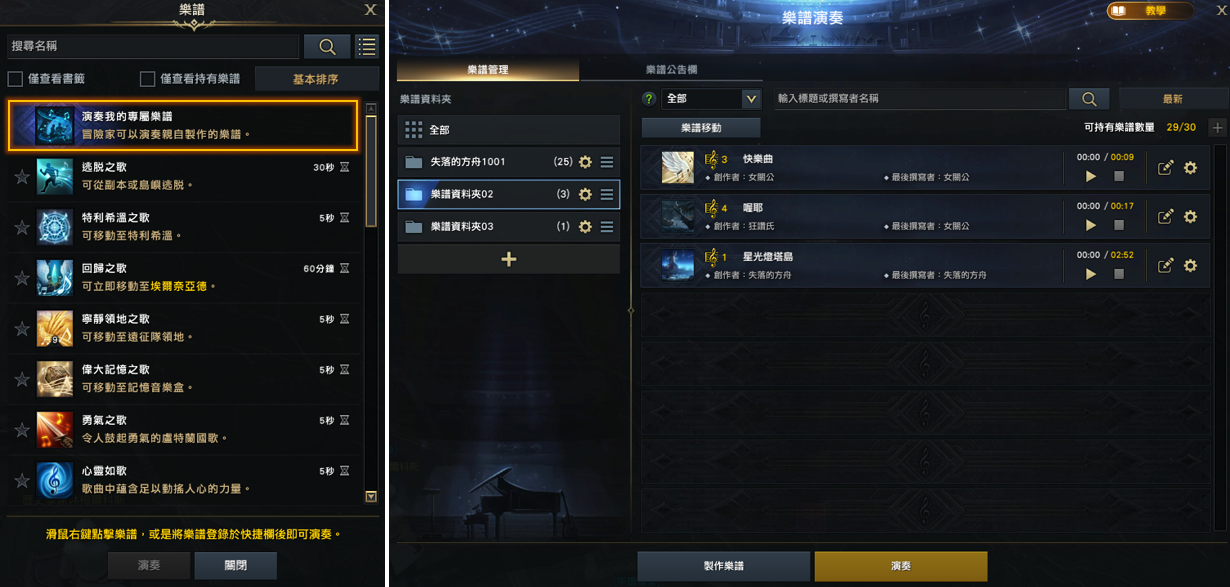This screenshot has height=587, width=1230.
Task: Switch to the 樂譜公告欄 tab
Action: [671, 70]
